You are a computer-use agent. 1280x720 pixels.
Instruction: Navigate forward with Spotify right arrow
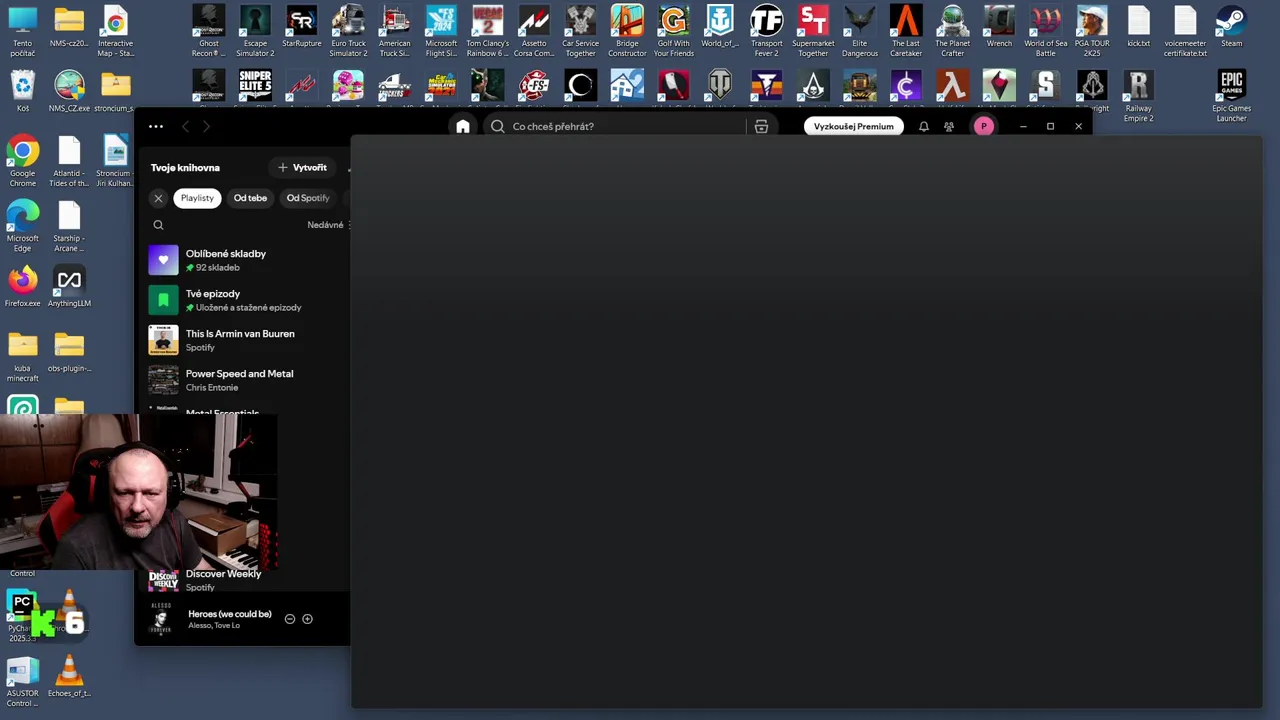(206, 126)
